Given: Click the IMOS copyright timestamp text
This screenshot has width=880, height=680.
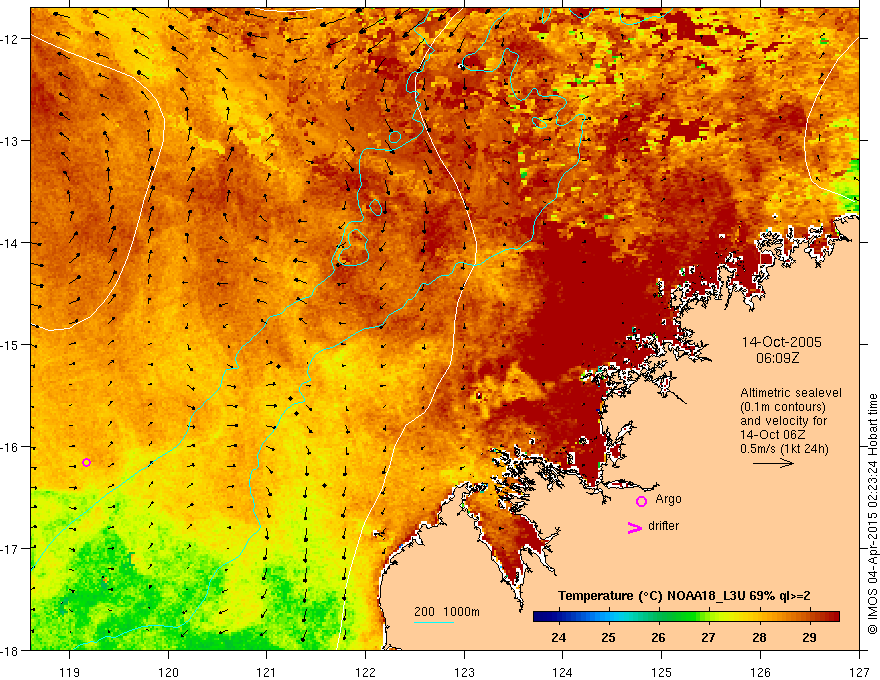Looking at the screenshot, I should (873, 514).
